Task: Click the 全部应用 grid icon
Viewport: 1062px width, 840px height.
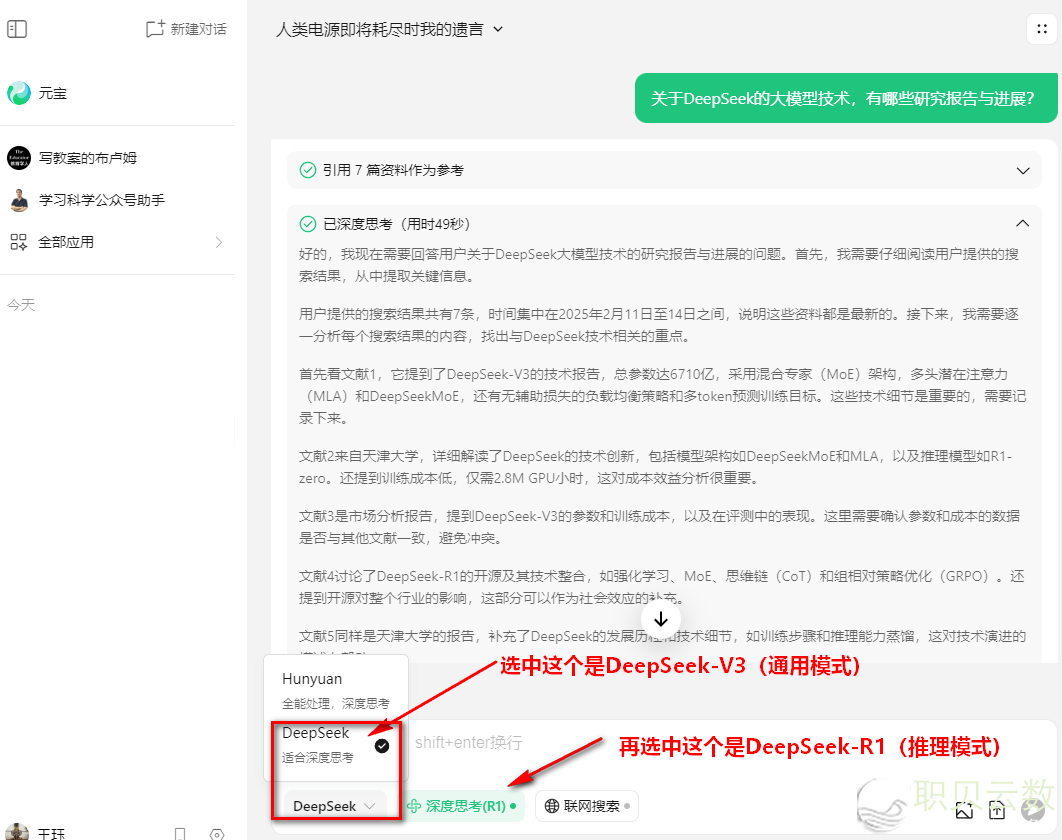Action: click(x=19, y=242)
